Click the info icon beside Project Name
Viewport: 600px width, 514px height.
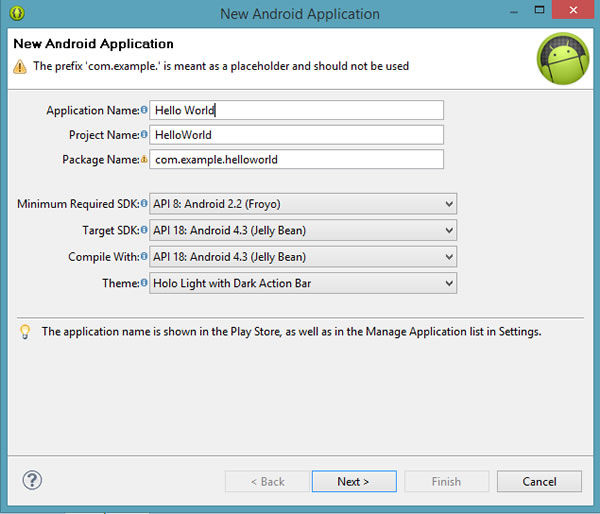[x=144, y=134]
